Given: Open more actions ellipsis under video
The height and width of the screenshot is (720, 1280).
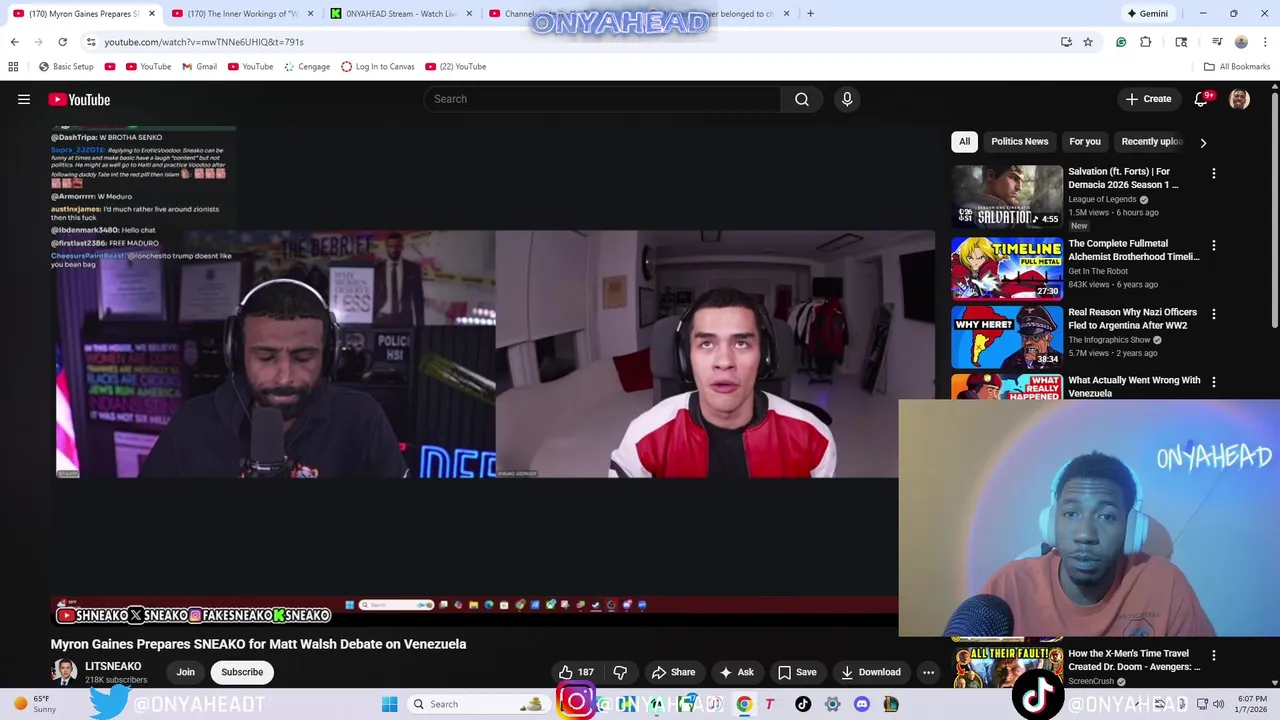Looking at the screenshot, I should pyautogui.click(x=928, y=672).
